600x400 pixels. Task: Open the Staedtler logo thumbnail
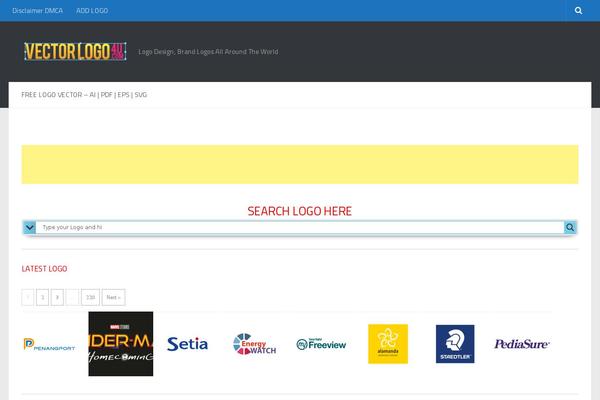pyautogui.click(x=455, y=344)
